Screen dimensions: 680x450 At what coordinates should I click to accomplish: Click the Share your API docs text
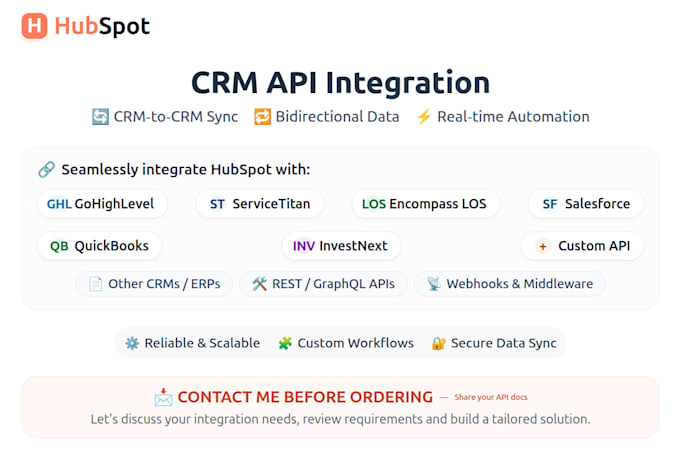[x=491, y=397]
